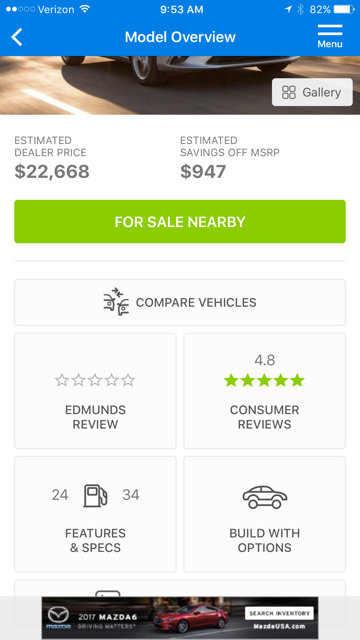Tap the gas pump icon
360x640 pixels.
[x=96, y=495]
